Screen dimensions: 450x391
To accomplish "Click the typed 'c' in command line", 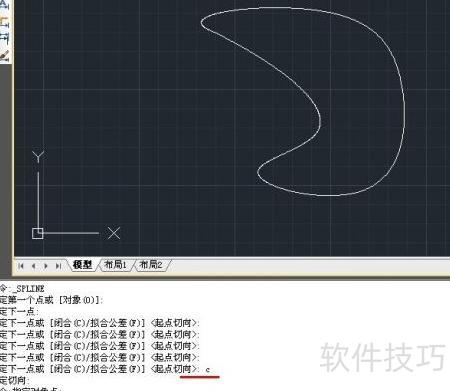I will pos(208,369).
